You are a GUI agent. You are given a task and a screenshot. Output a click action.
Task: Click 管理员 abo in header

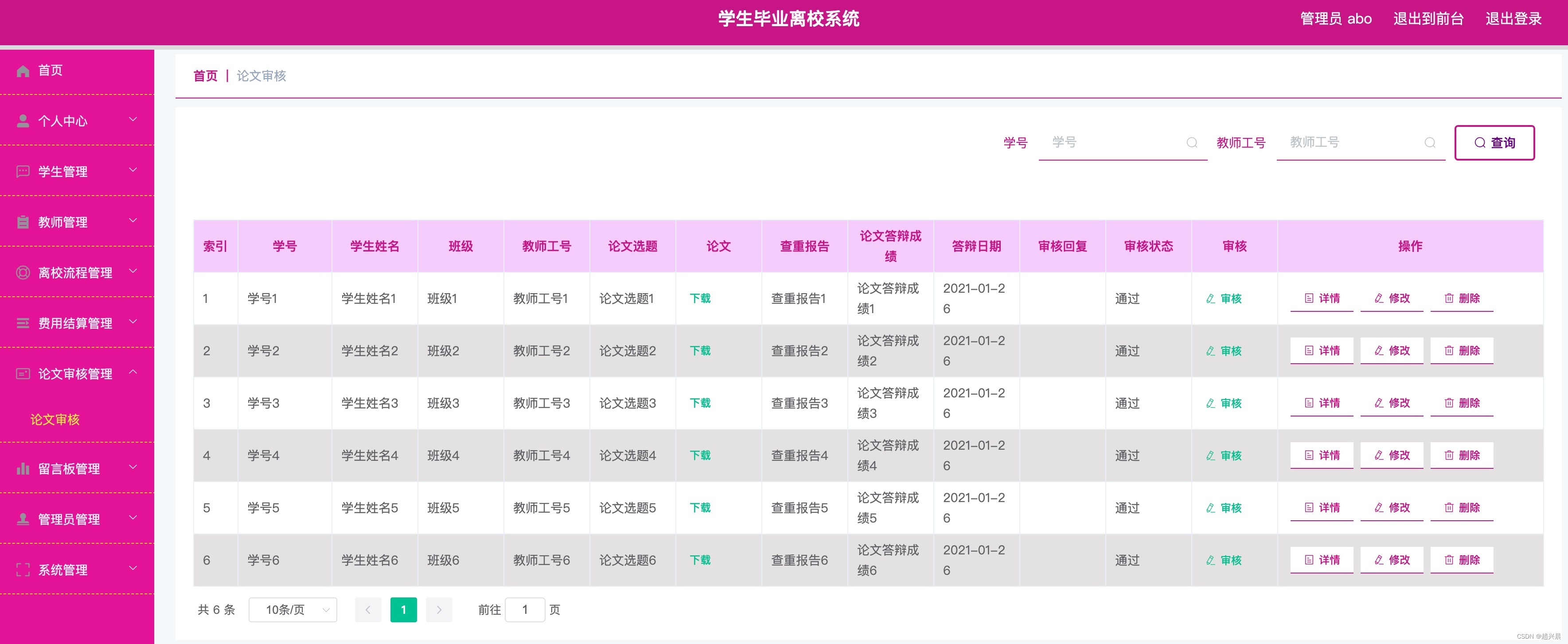(1336, 19)
